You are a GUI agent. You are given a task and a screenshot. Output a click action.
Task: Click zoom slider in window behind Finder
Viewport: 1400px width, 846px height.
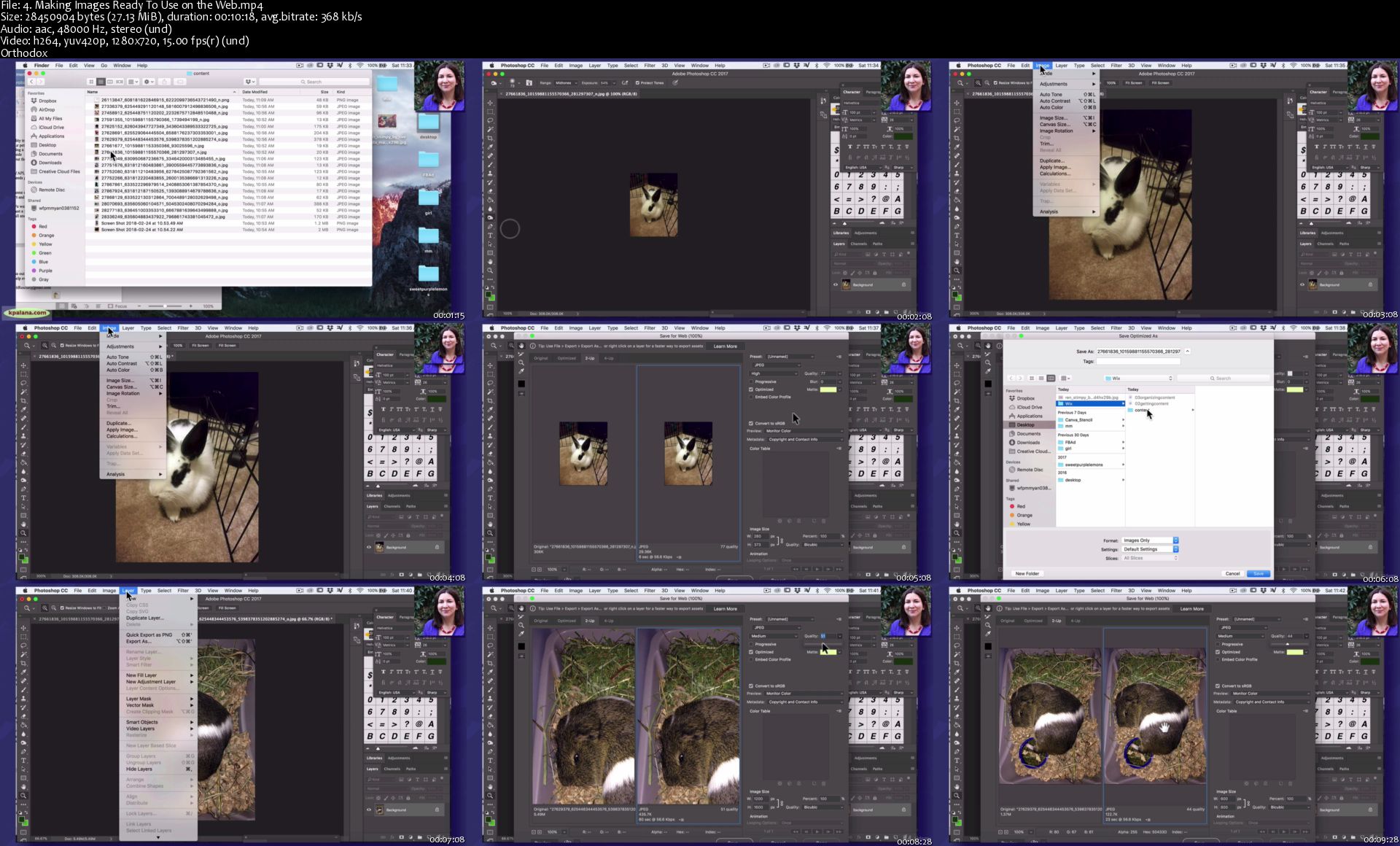166,306
